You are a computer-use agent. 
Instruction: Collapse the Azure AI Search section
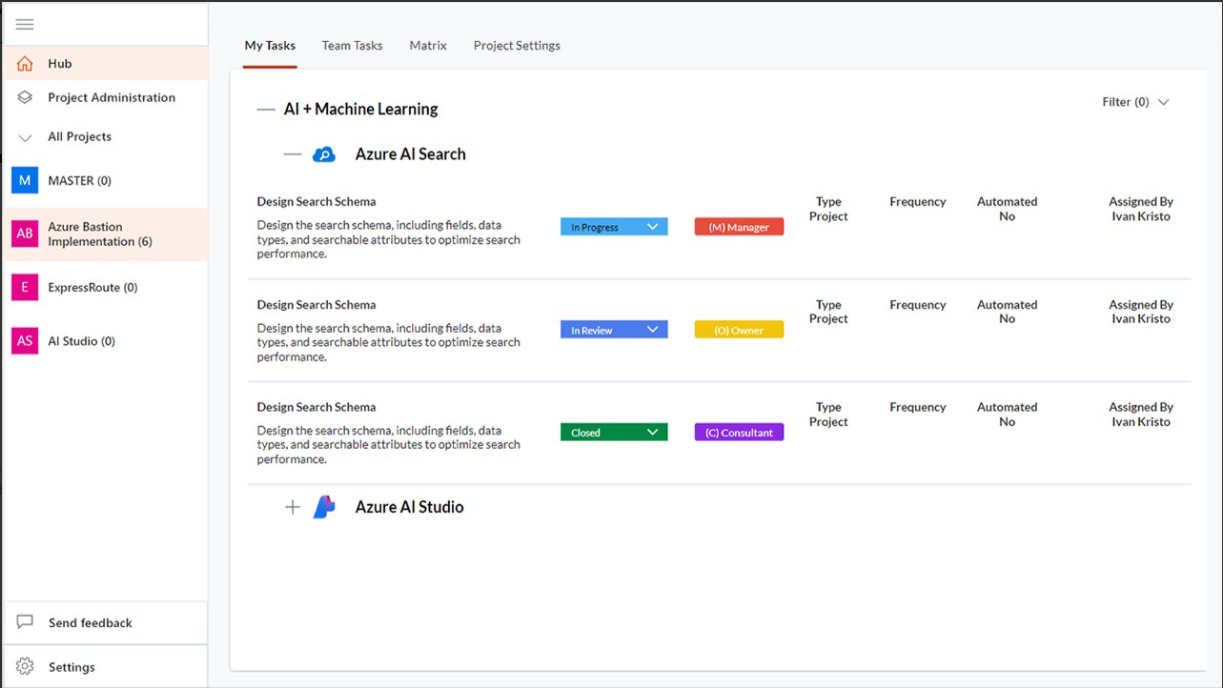(292, 154)
